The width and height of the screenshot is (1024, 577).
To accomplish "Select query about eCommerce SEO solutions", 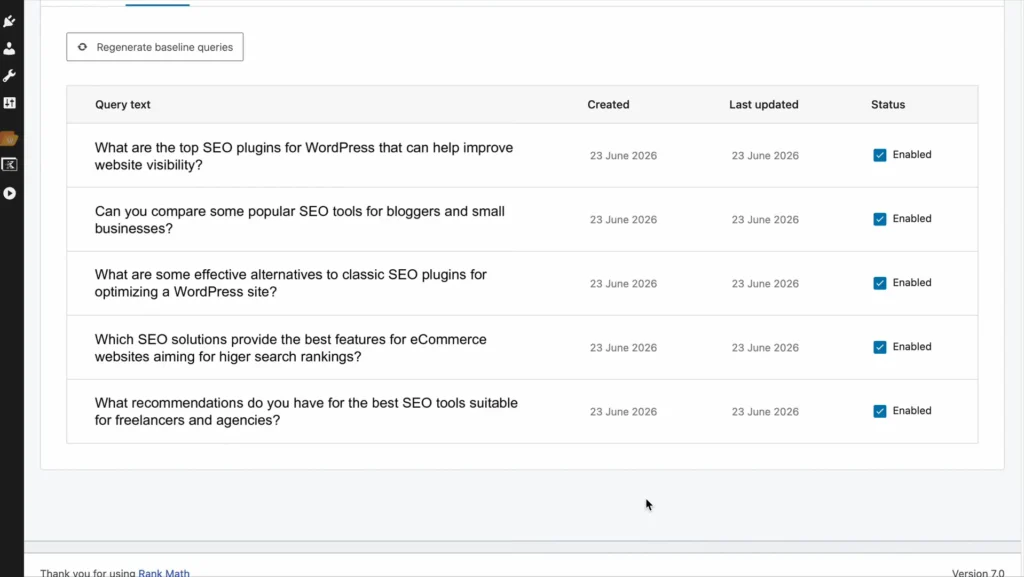I will point(291,348).
